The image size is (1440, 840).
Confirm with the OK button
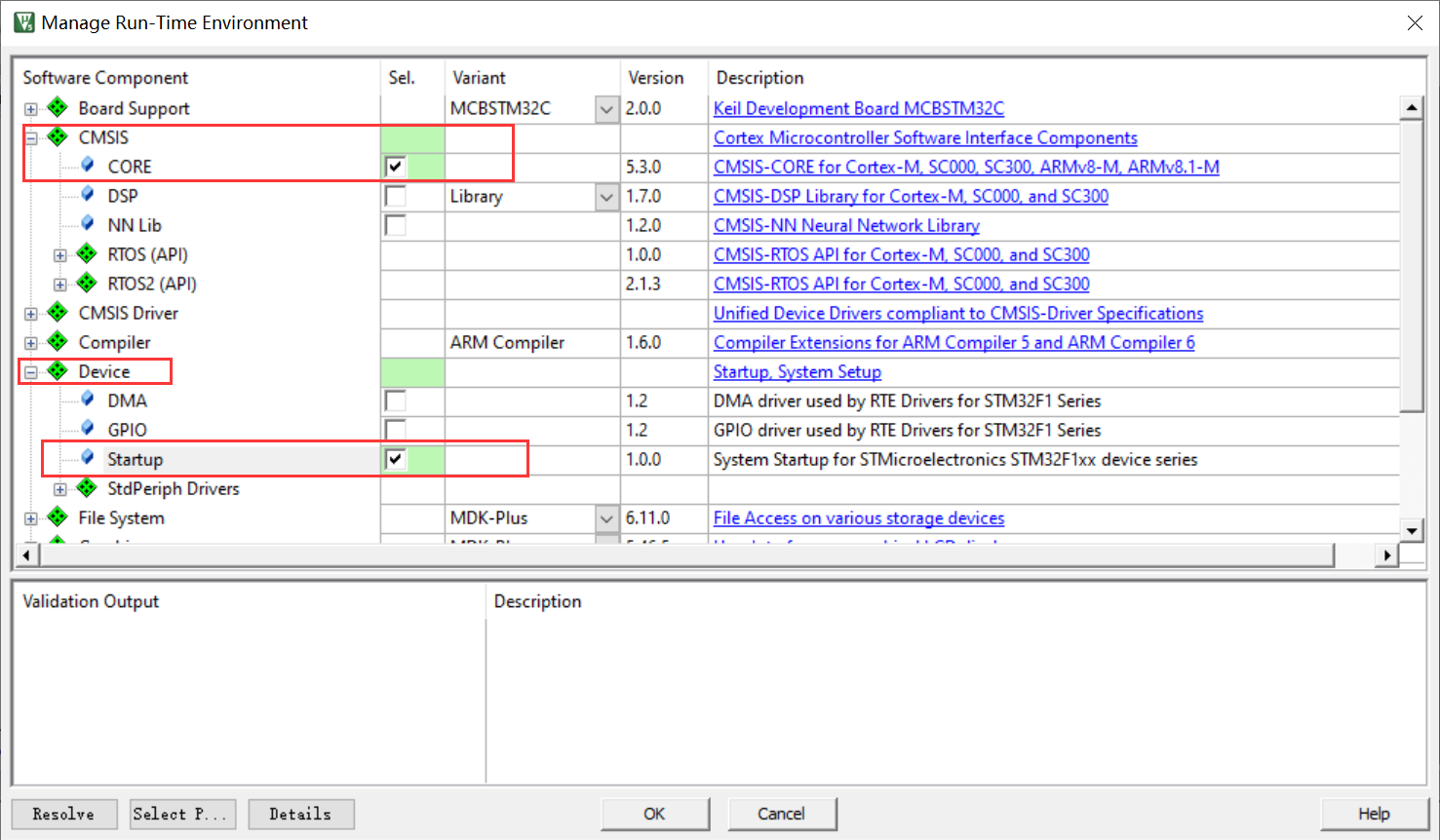655,814
